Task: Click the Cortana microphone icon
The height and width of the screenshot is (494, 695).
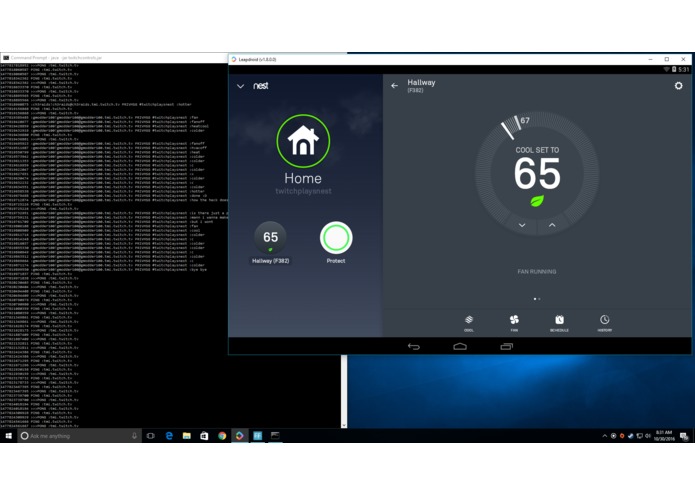Action: point(134,436)
